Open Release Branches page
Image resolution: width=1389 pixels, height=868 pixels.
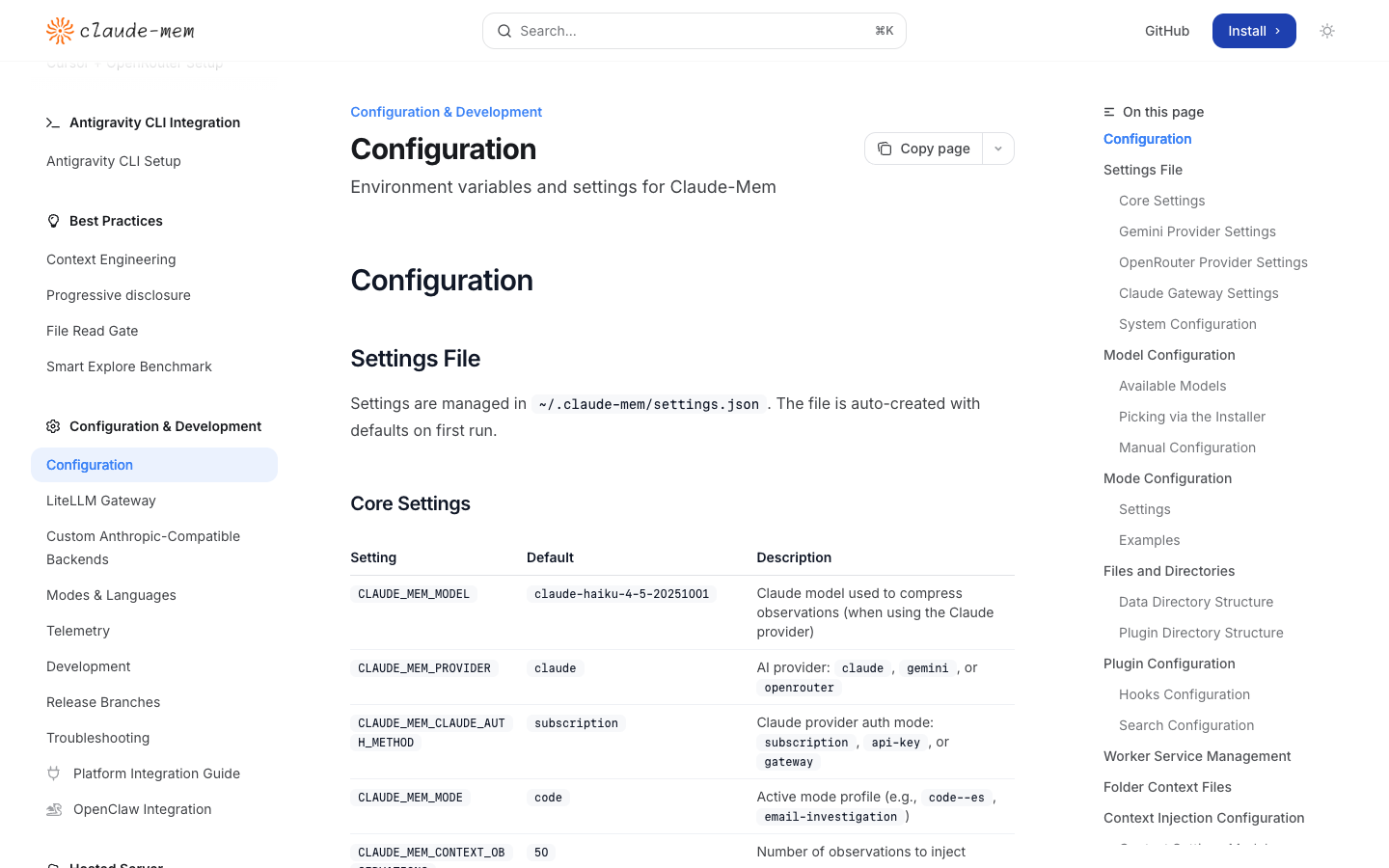(103, 702)
